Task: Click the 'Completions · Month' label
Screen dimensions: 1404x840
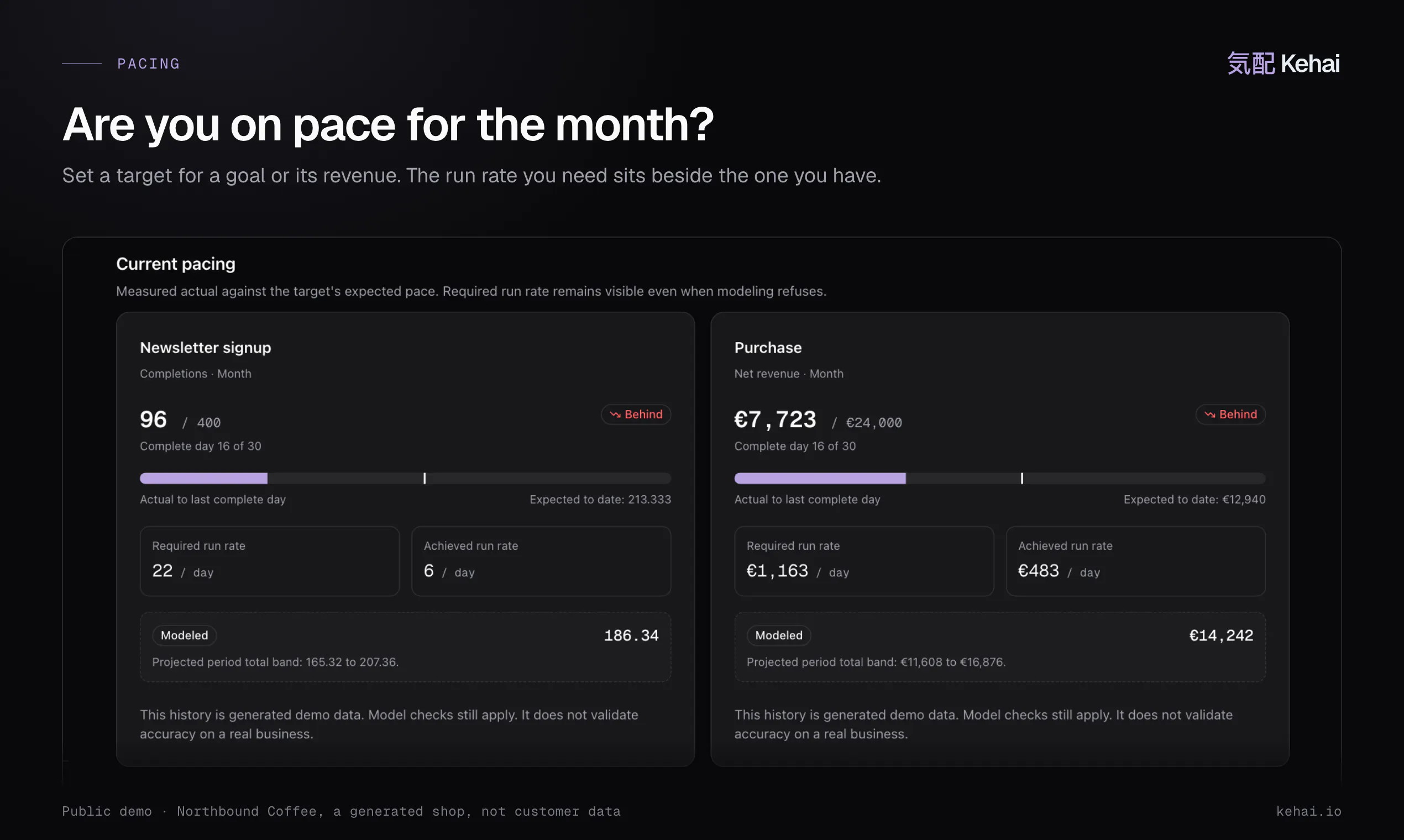Action: (195, 374)
